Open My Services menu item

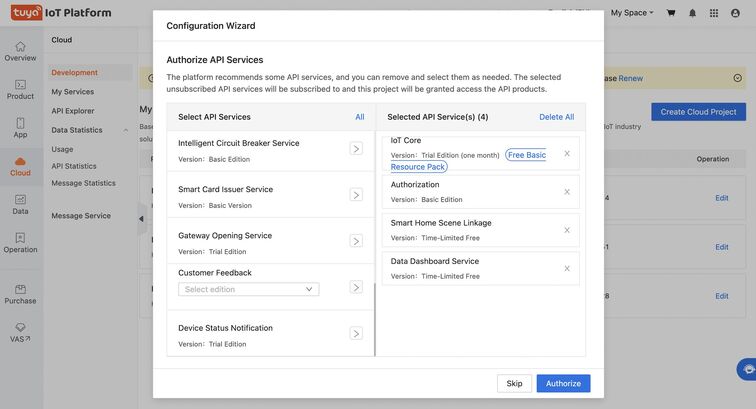point(72,92)
